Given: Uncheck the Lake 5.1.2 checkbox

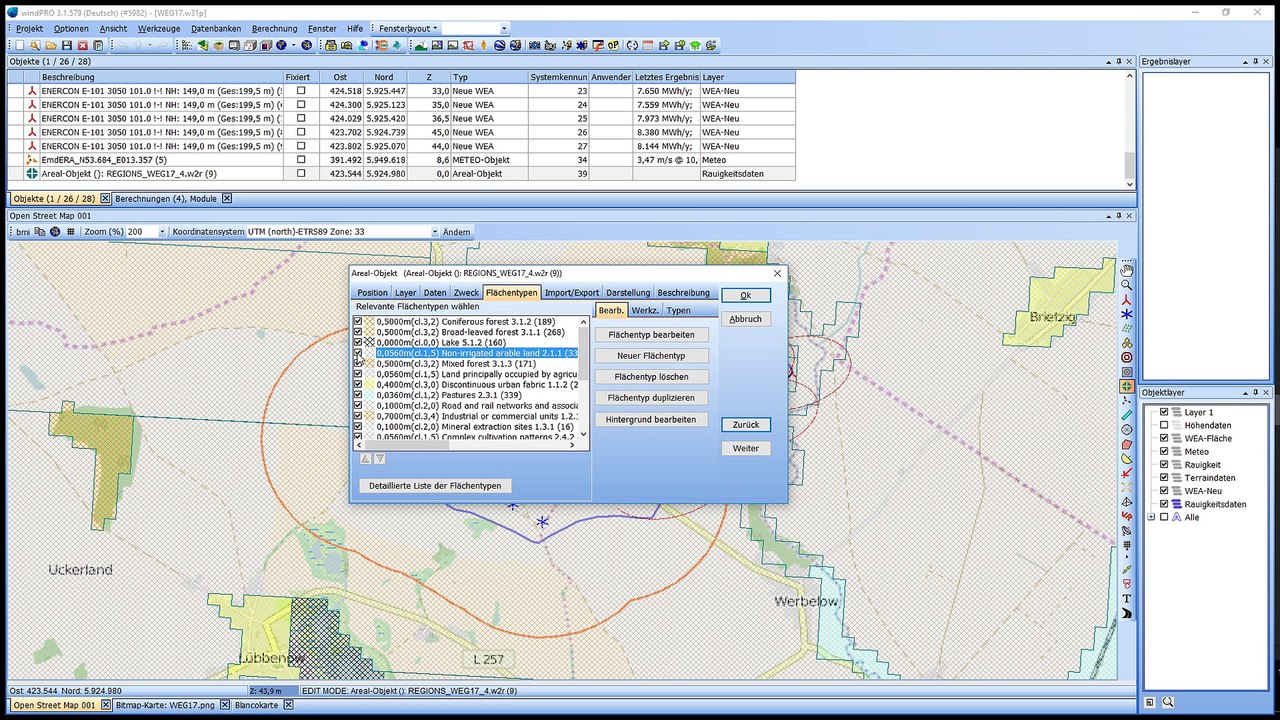Looking at the screenshot, I should click(358, 343).
